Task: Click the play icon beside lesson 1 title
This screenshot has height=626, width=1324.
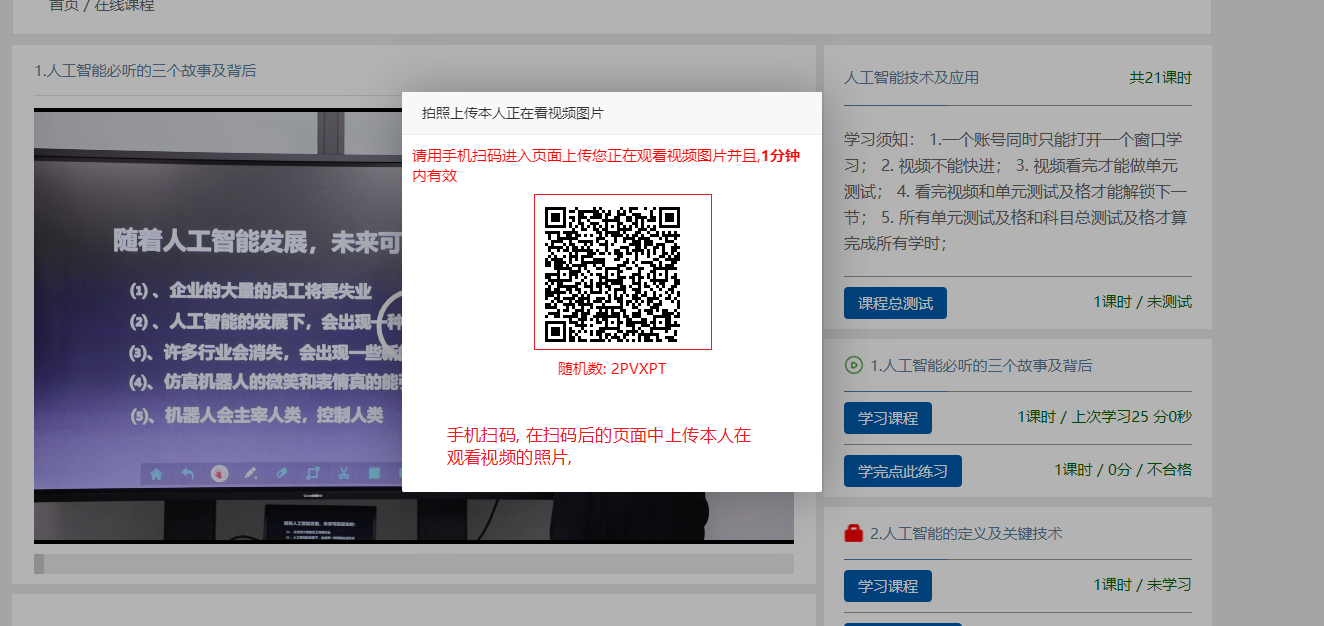Action: point(853,365)
